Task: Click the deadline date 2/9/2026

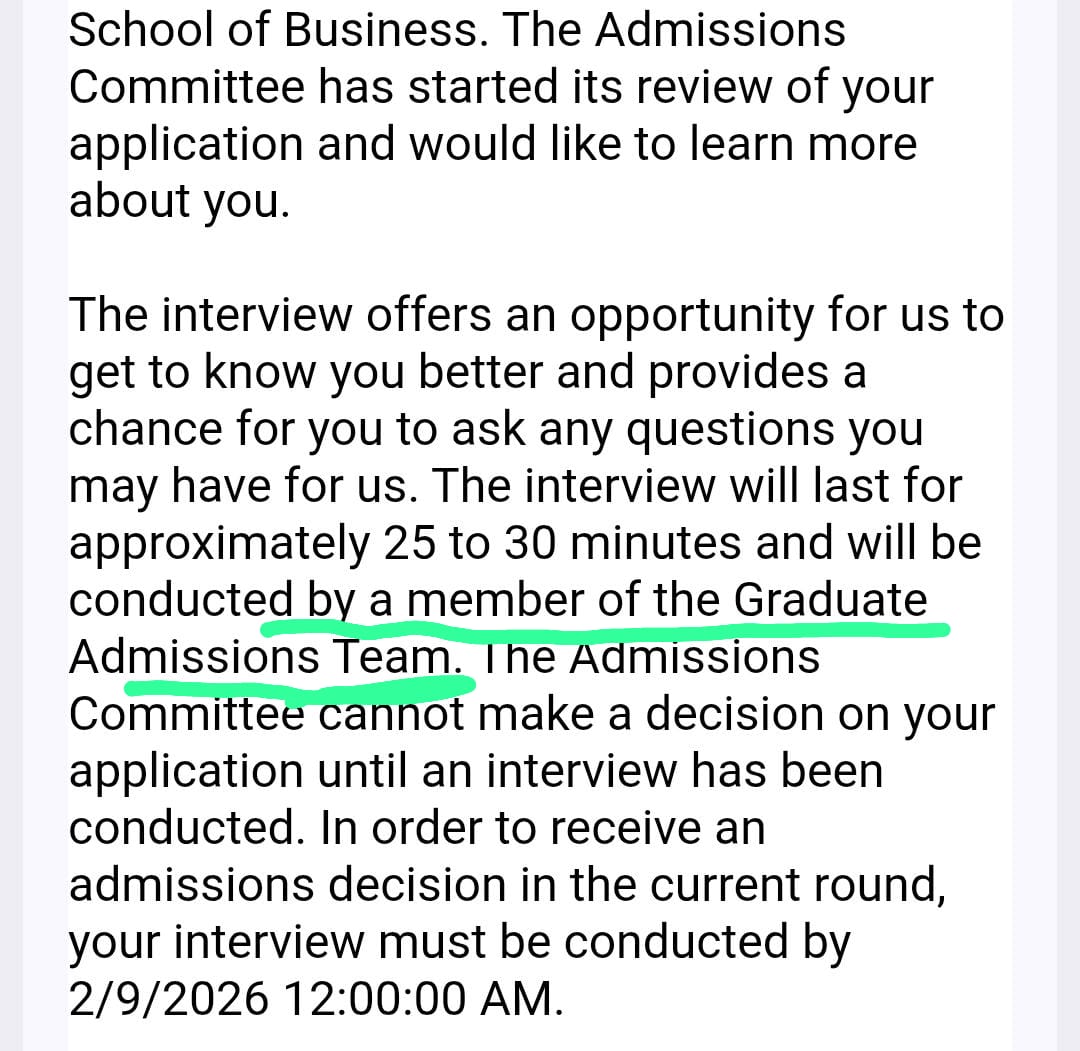Action: pyautogui.click(x=169, y=999)
